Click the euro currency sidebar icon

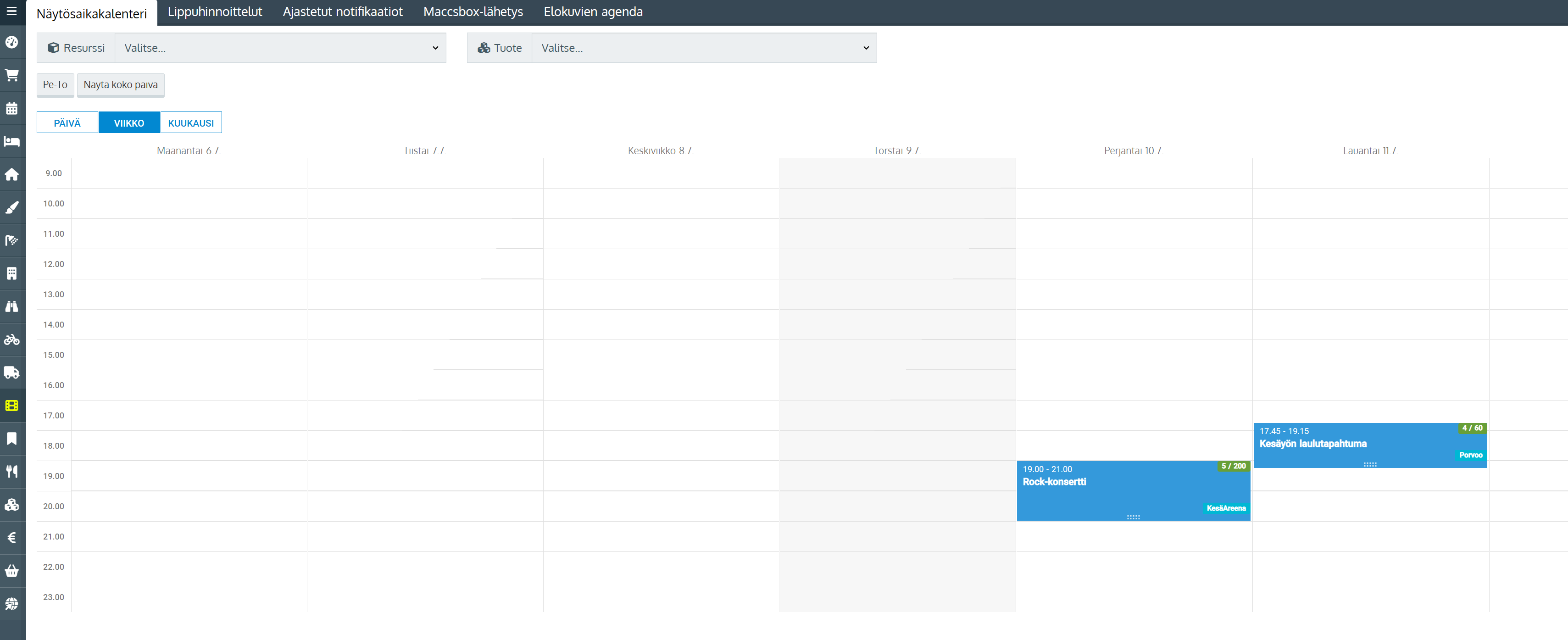[11, 538]
